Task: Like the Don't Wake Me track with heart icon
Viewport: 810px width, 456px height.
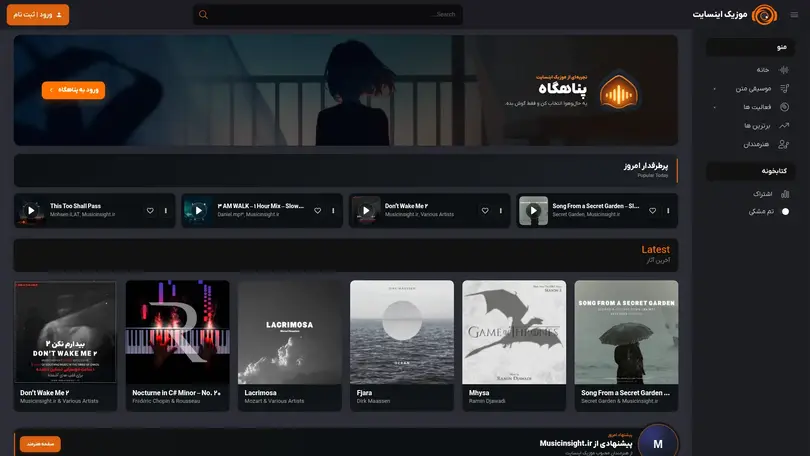Action: 485,210
